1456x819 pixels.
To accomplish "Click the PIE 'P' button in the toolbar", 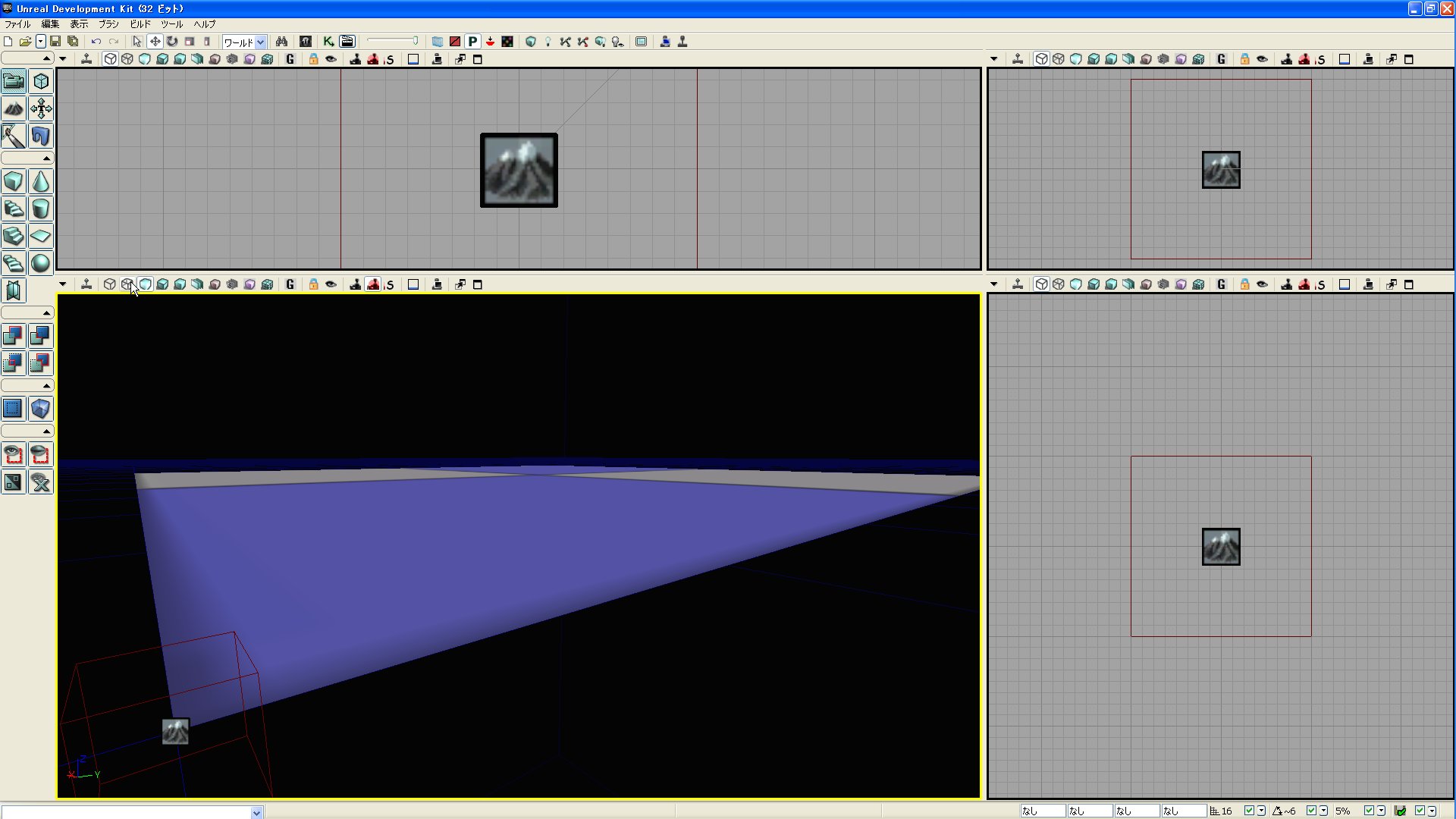I will tap(472, 42).
